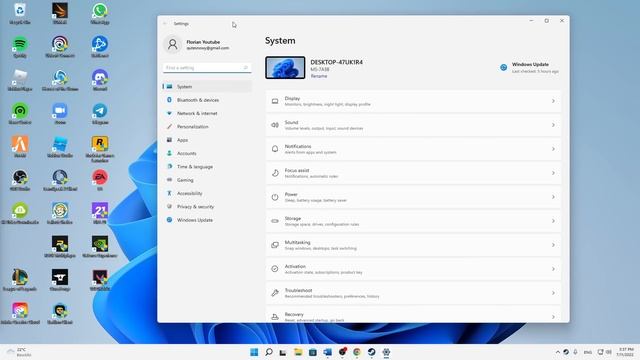Open the Recycle Bin desktop icon

coord(20,13)
